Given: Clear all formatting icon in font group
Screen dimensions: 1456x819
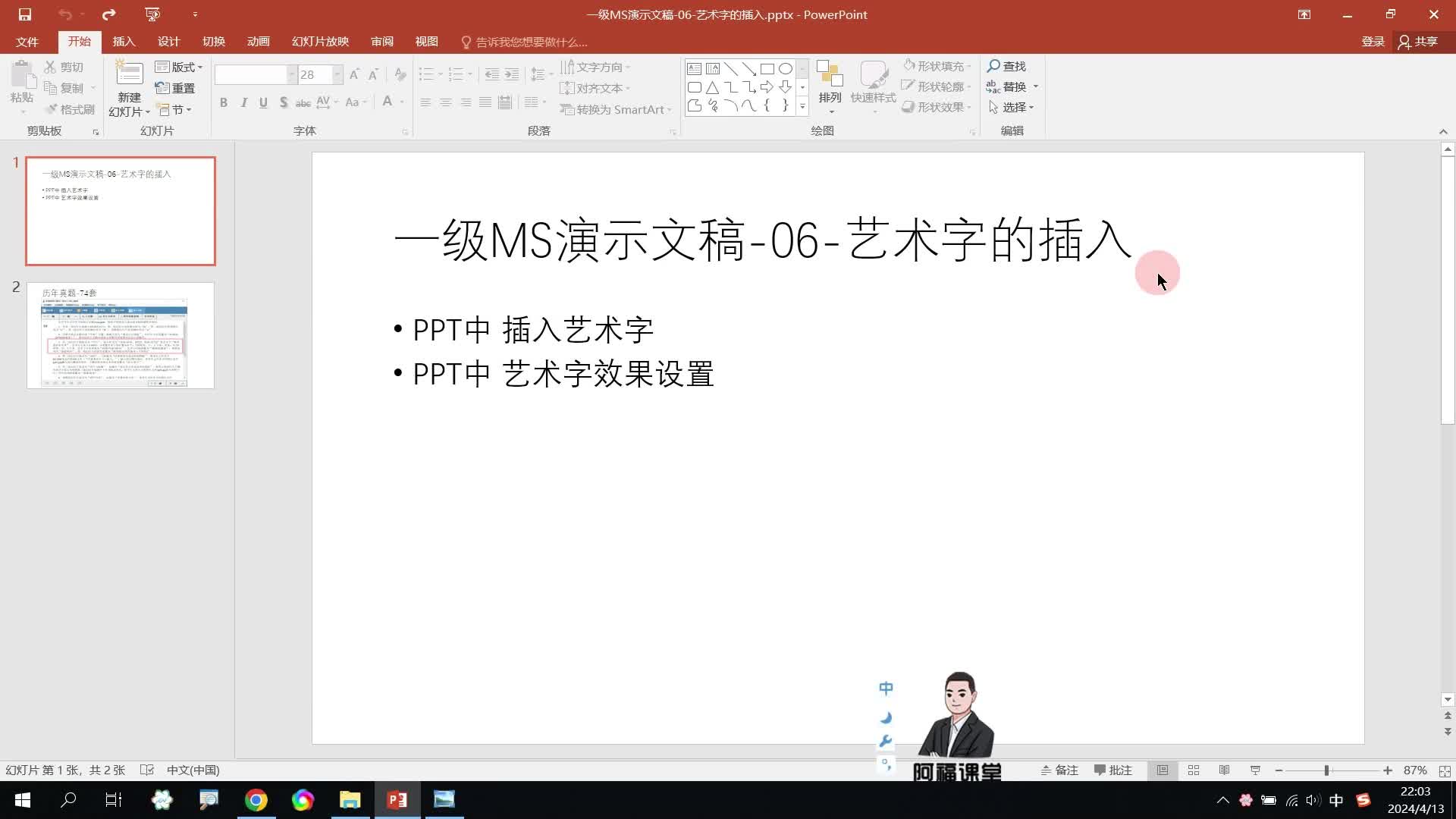Looking at the screenshot, I should tap(400, 74).
